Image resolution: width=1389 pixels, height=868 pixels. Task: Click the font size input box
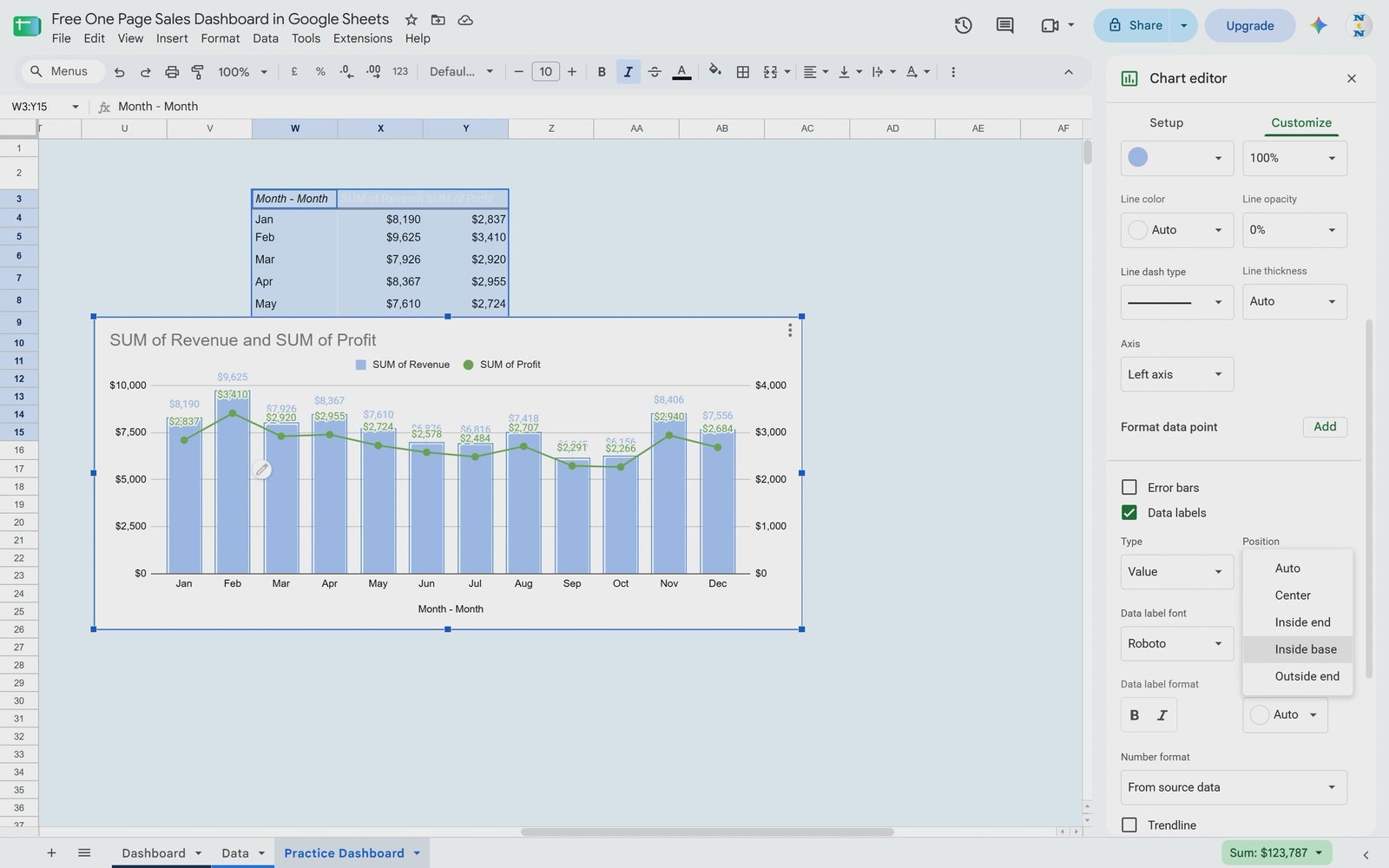point(545,72)
